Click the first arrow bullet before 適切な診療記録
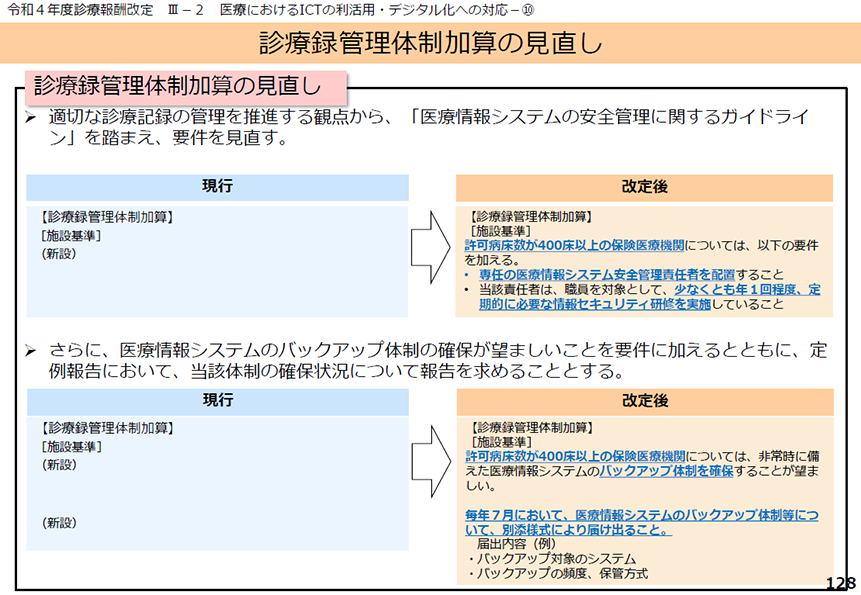The height and width of the screenshot is (595, 861). coord(31,117)
